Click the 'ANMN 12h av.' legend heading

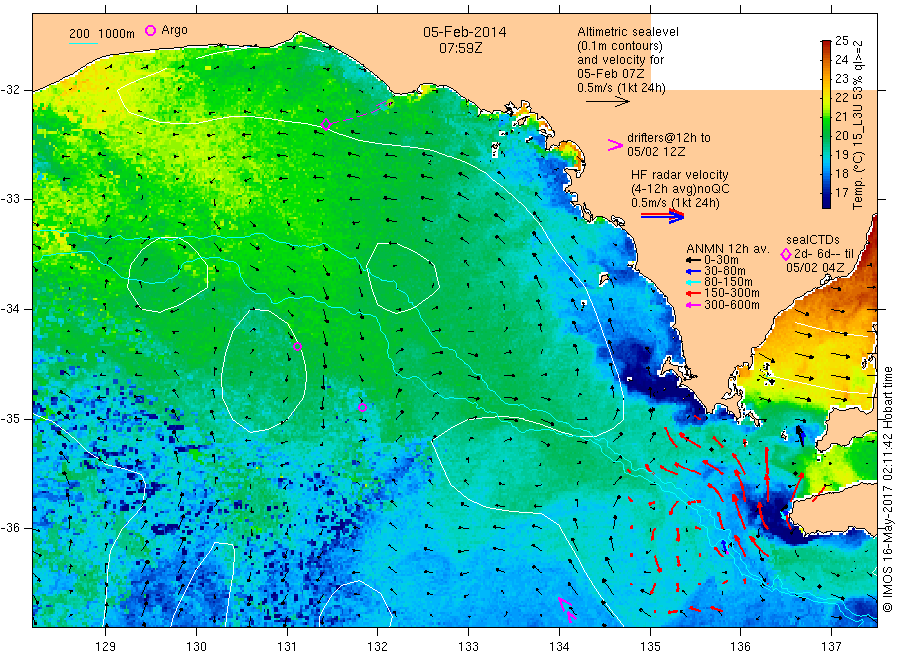pyautogui.click(x=727, y=249)
